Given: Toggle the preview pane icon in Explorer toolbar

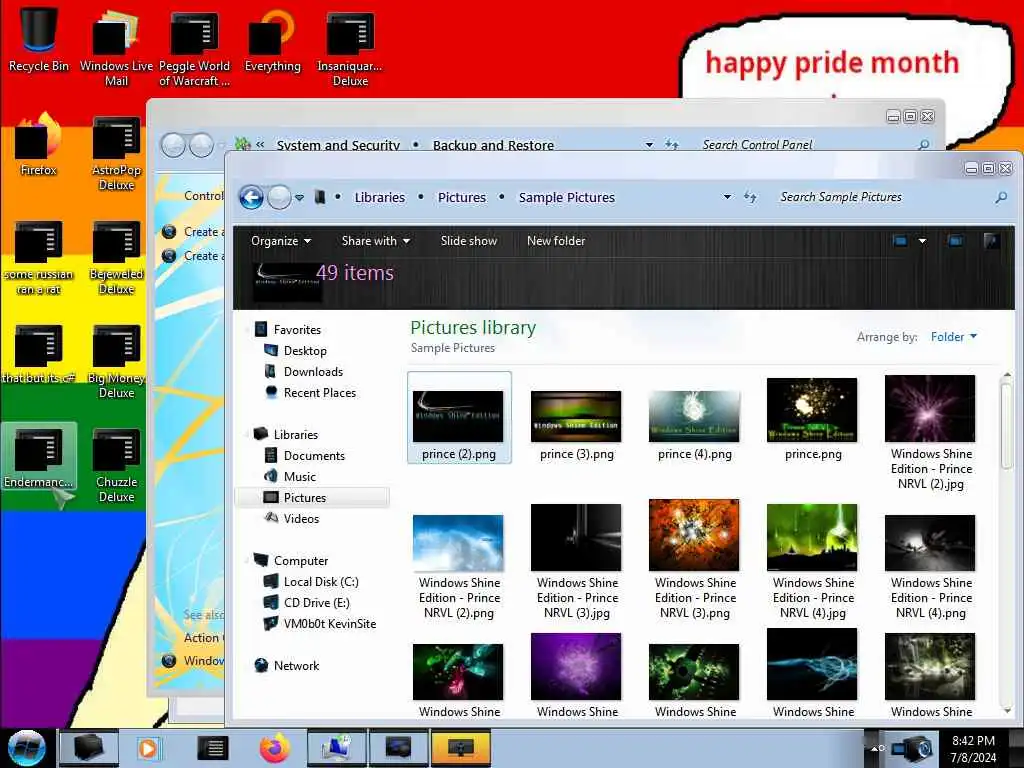Looking at the screenshot, I should 955,241.
